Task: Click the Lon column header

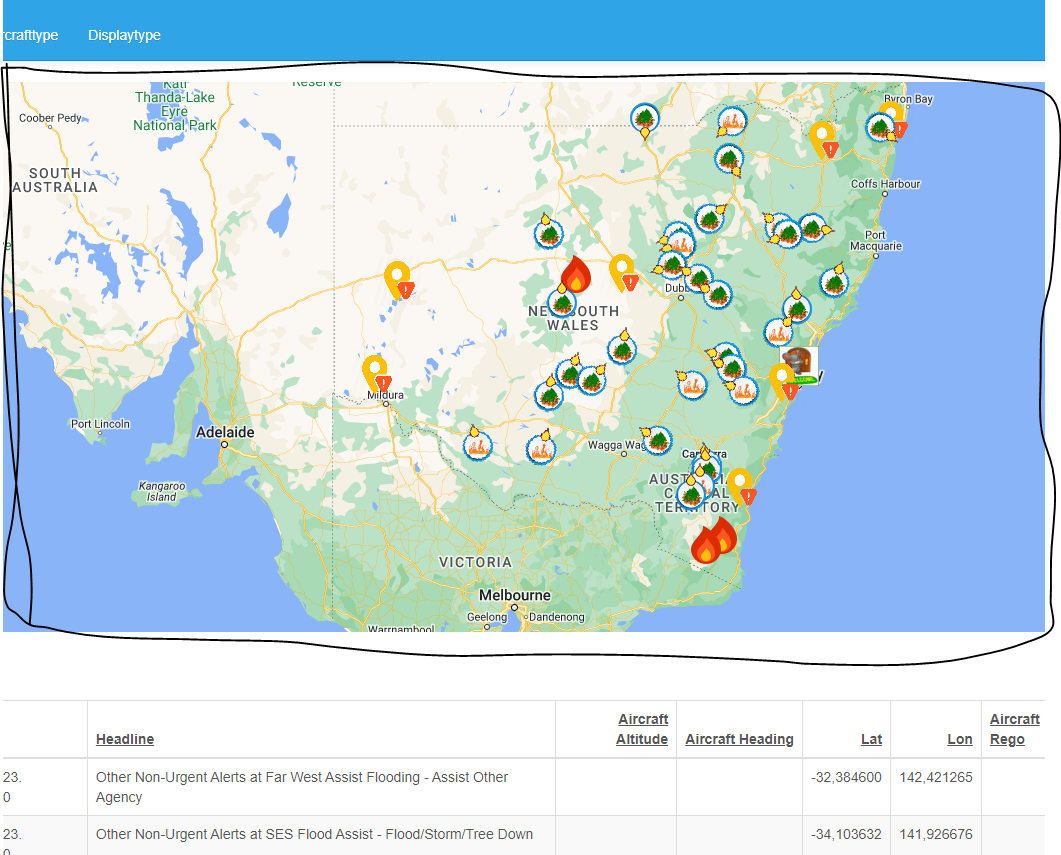Action: click(959, 739)
